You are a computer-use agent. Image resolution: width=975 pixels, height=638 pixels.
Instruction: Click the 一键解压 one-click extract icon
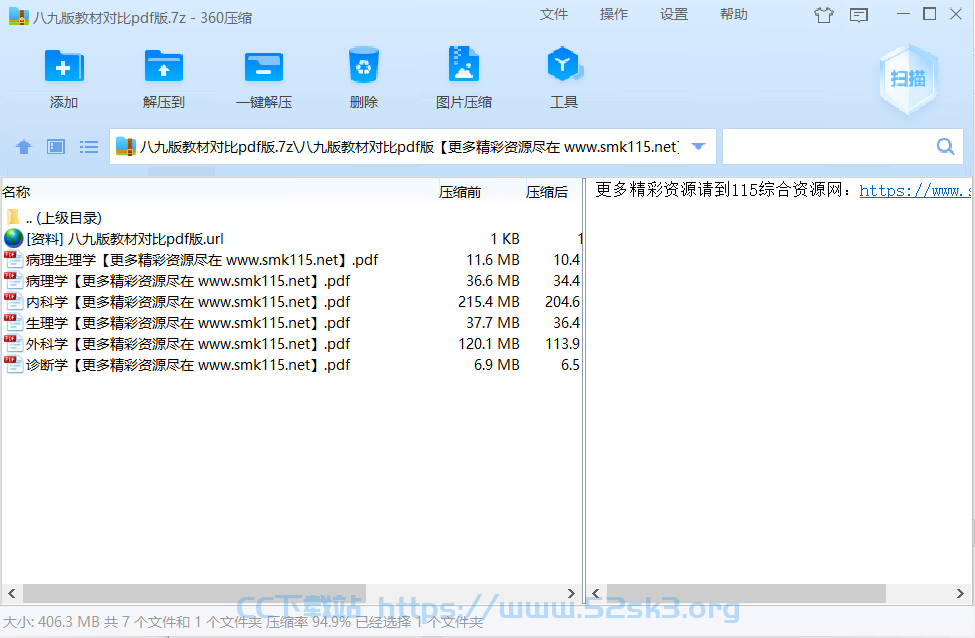point(264,67)
